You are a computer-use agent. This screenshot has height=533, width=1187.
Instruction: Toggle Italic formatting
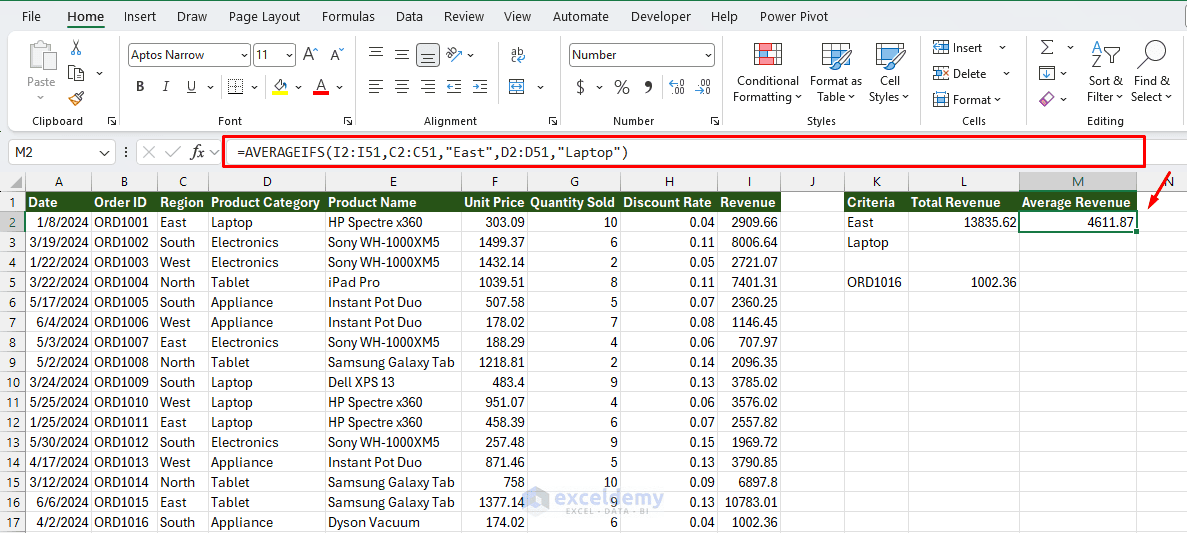[166, 86]
